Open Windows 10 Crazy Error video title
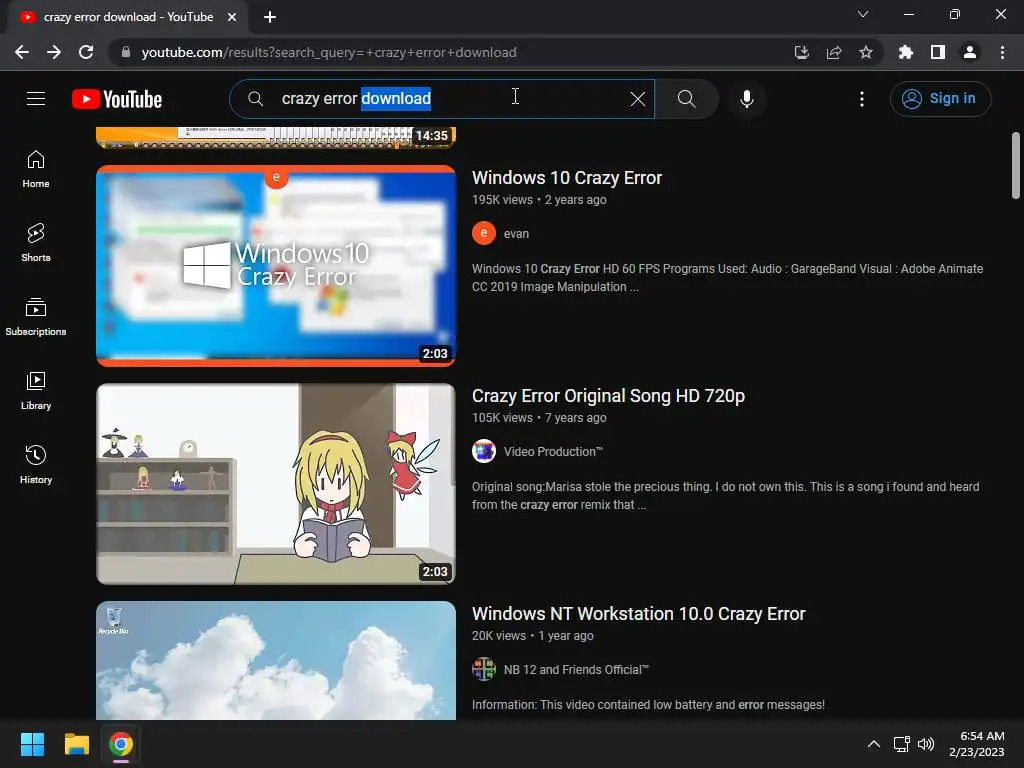 (567, 178)
